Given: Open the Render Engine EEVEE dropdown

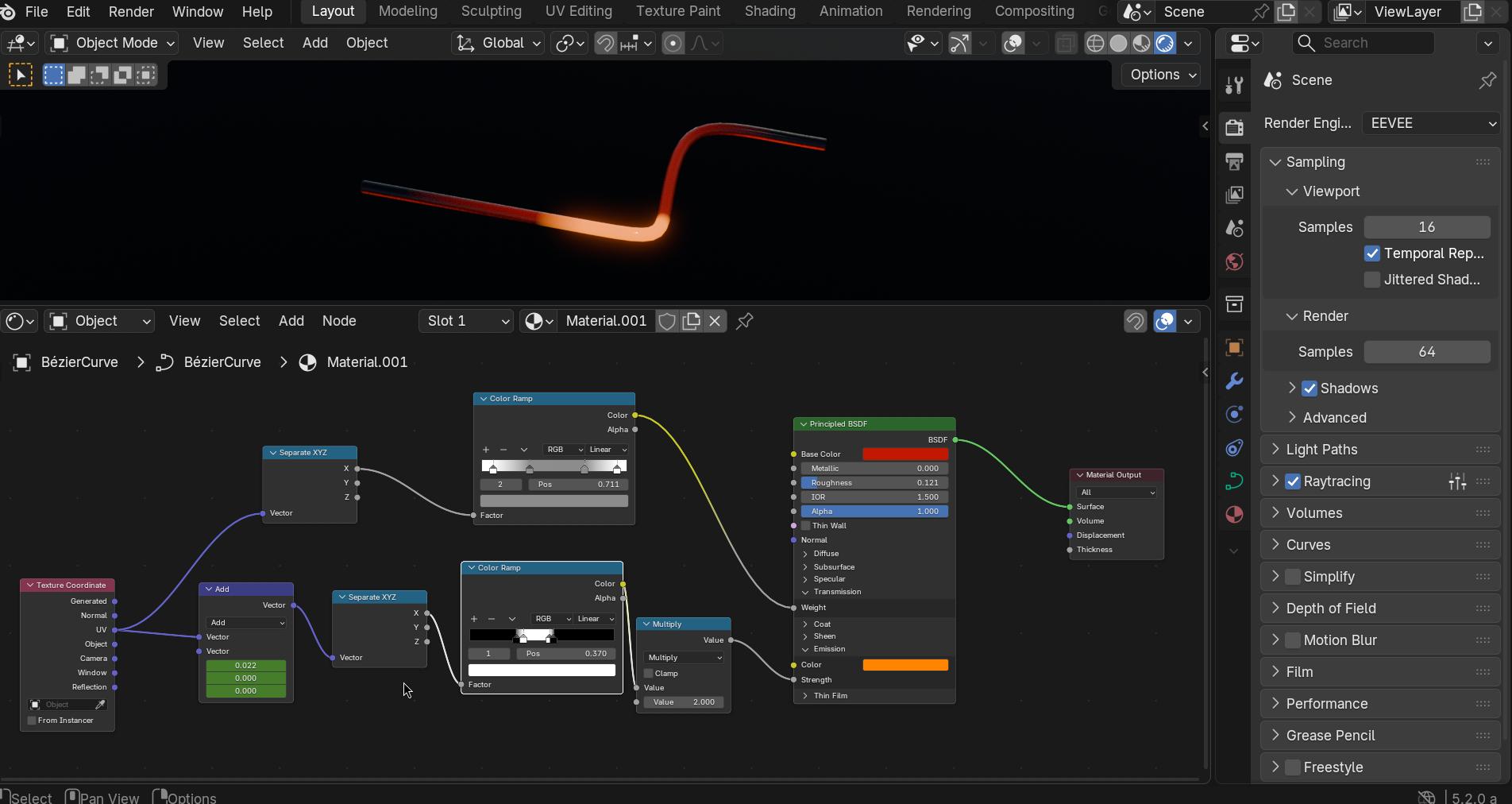Looking at the screenshot, I should (1431, 123).
